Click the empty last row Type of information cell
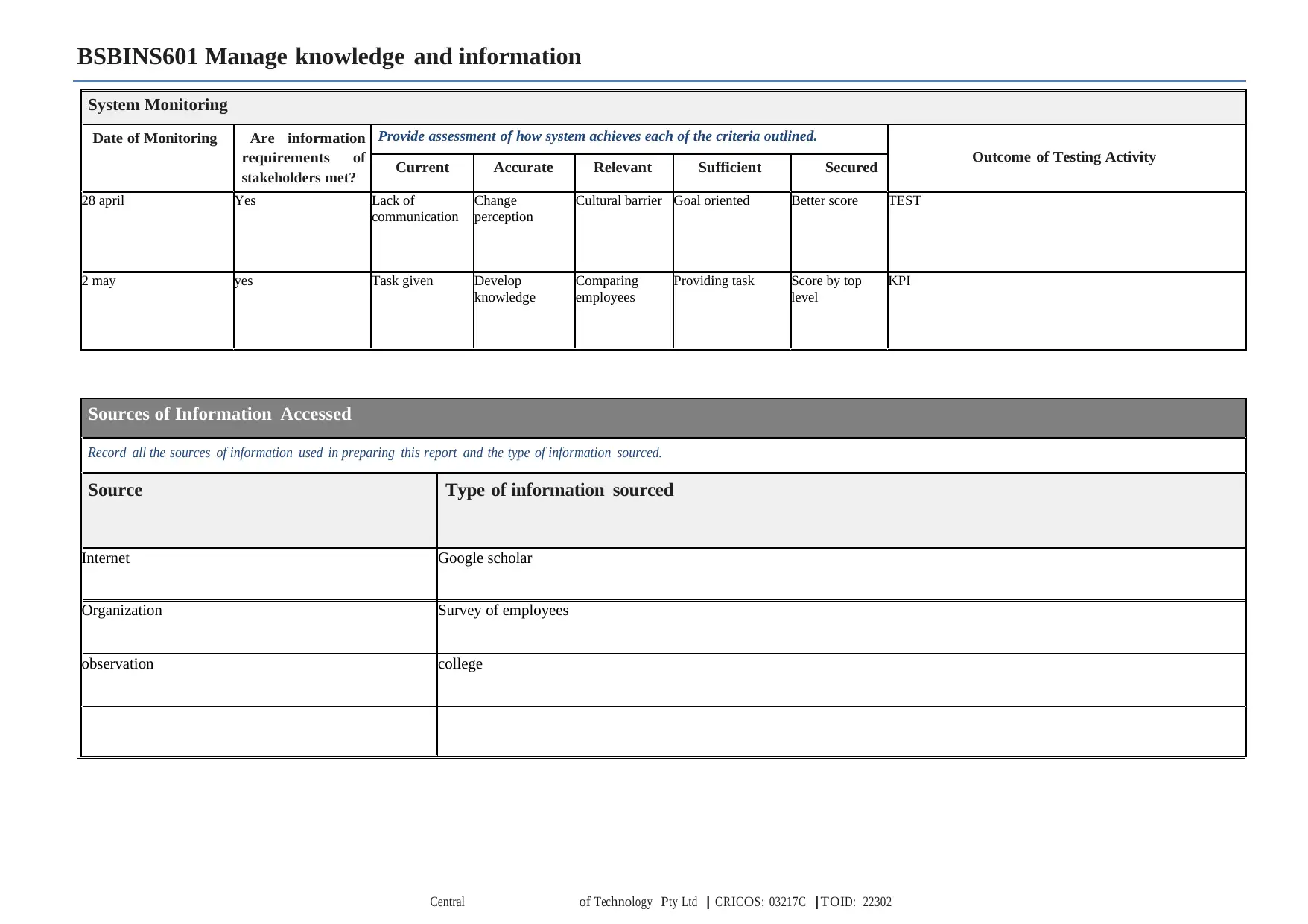 point(841,731)
